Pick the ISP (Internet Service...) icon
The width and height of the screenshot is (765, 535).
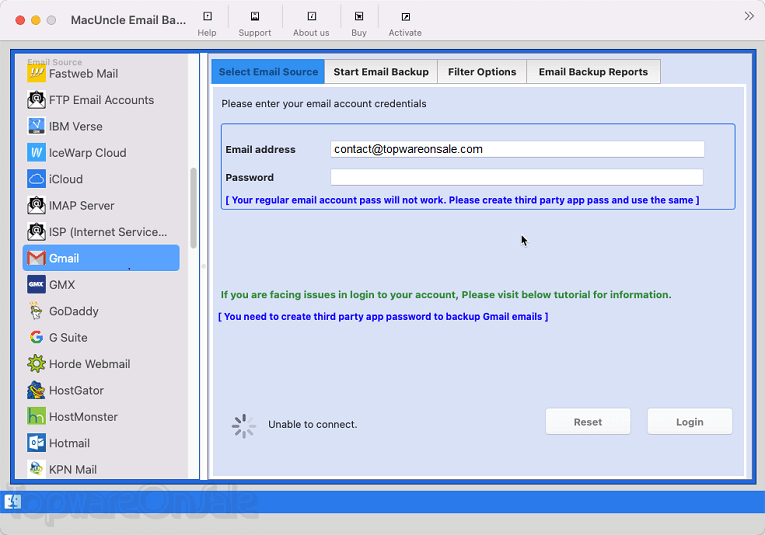coord(36,232)
